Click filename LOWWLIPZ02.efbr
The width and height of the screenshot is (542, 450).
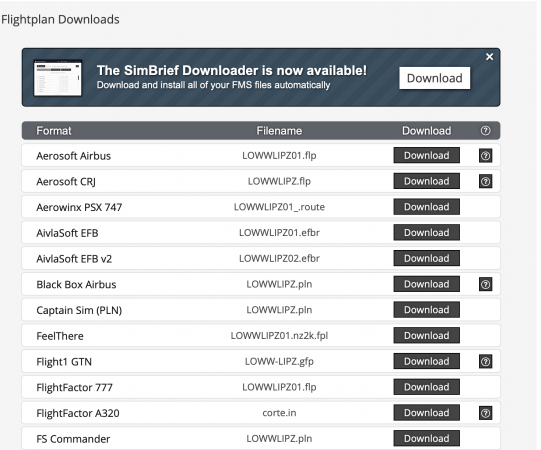[x=279, y=259]
